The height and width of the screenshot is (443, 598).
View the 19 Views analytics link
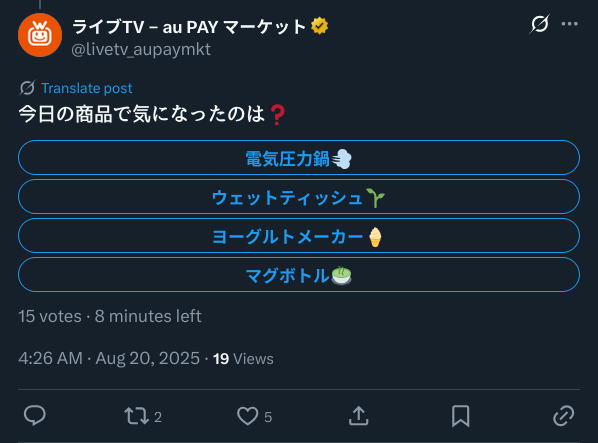(243, 359)
